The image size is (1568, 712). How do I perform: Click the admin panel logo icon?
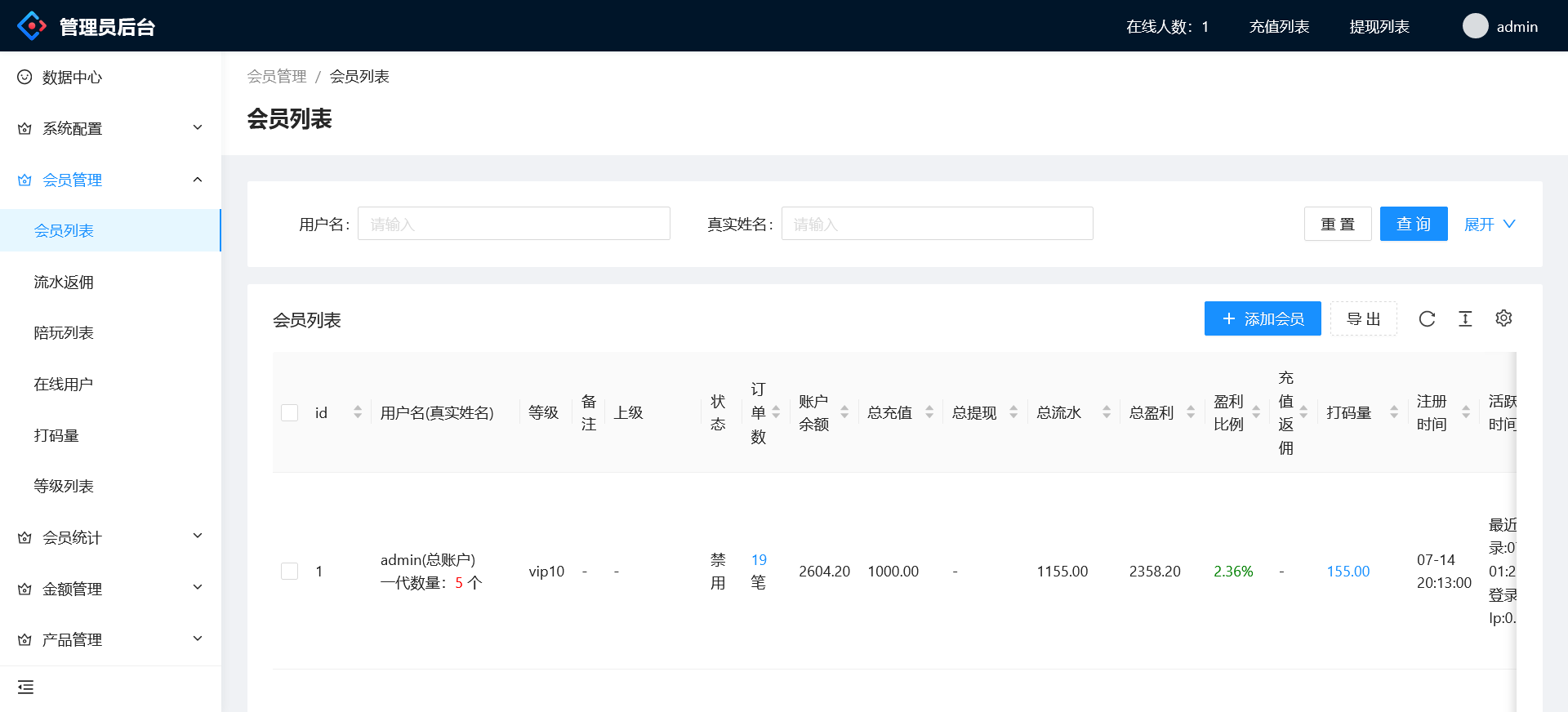coord(32,26)
